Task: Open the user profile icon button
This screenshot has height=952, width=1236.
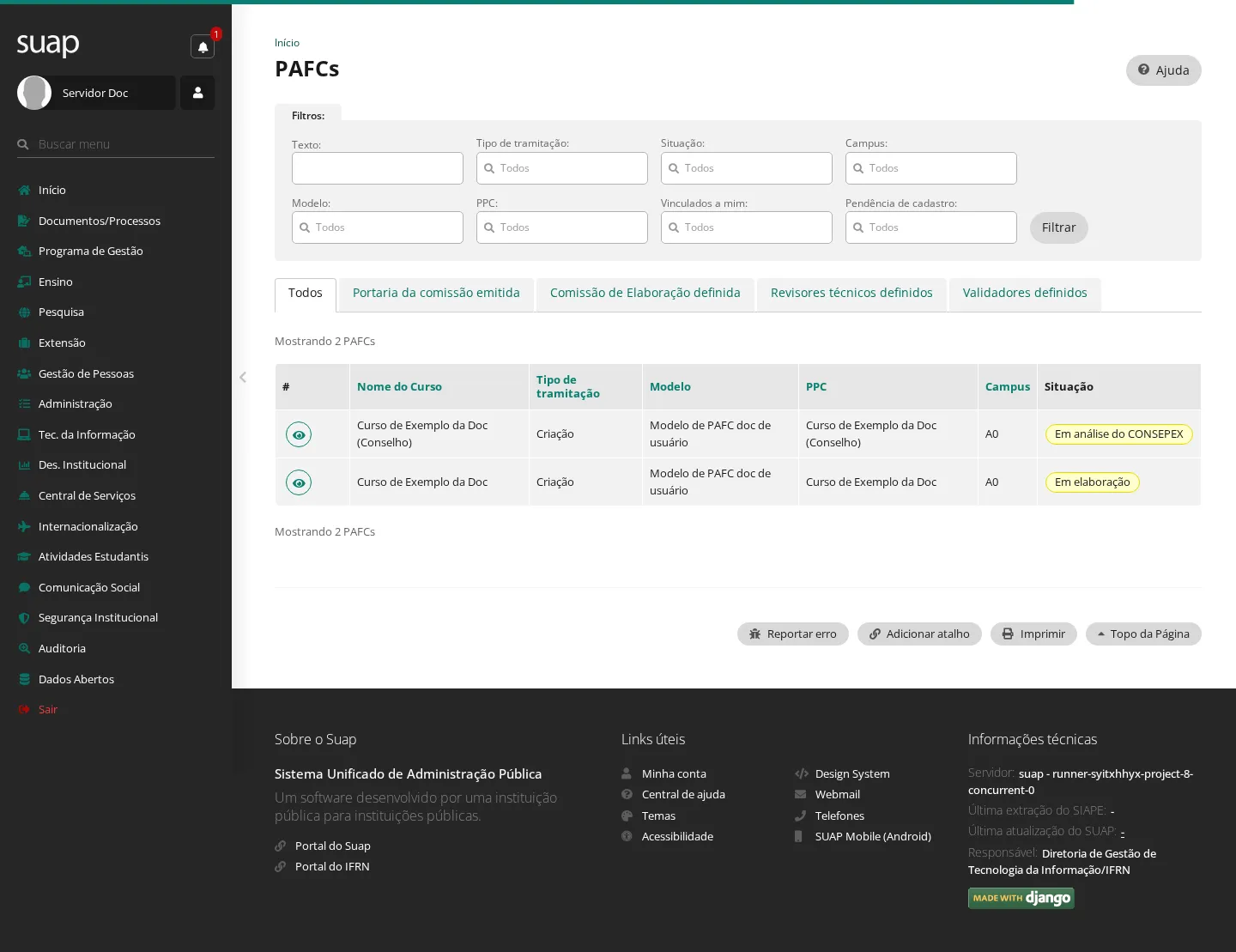Action: (197, 93)
